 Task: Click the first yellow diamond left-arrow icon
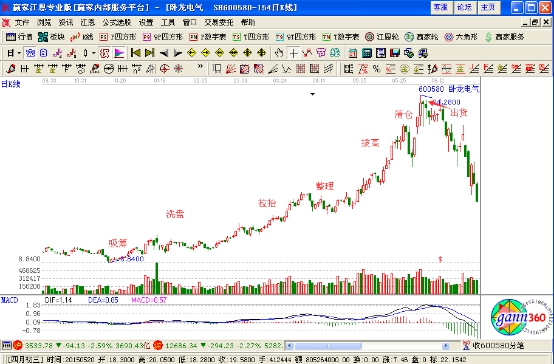(x=191, y=53)
